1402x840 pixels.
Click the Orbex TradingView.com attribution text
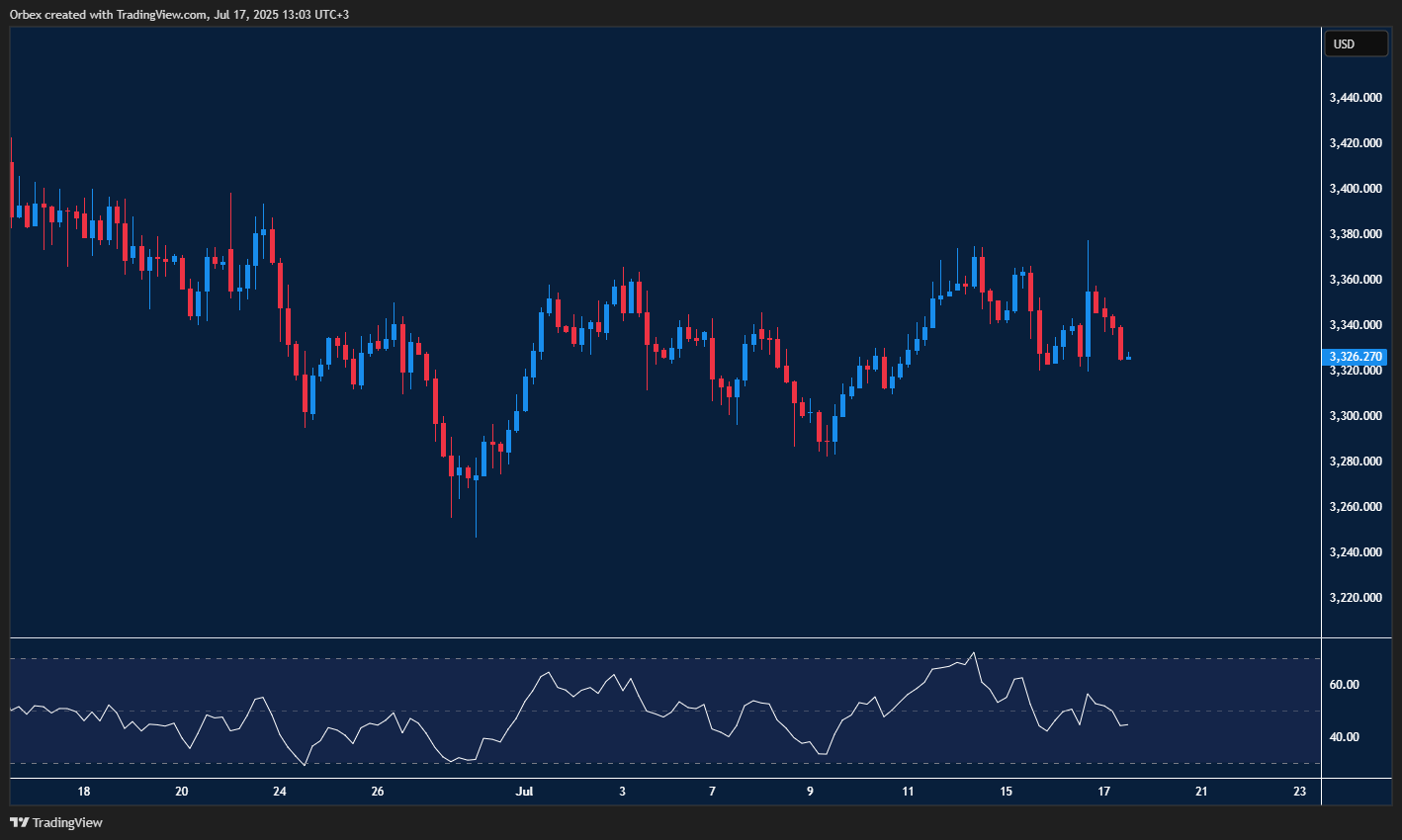pos(179,14)
